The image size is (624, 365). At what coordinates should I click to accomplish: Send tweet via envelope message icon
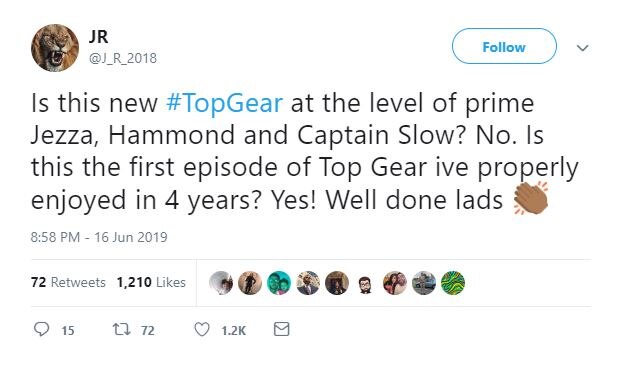point(282,329)
